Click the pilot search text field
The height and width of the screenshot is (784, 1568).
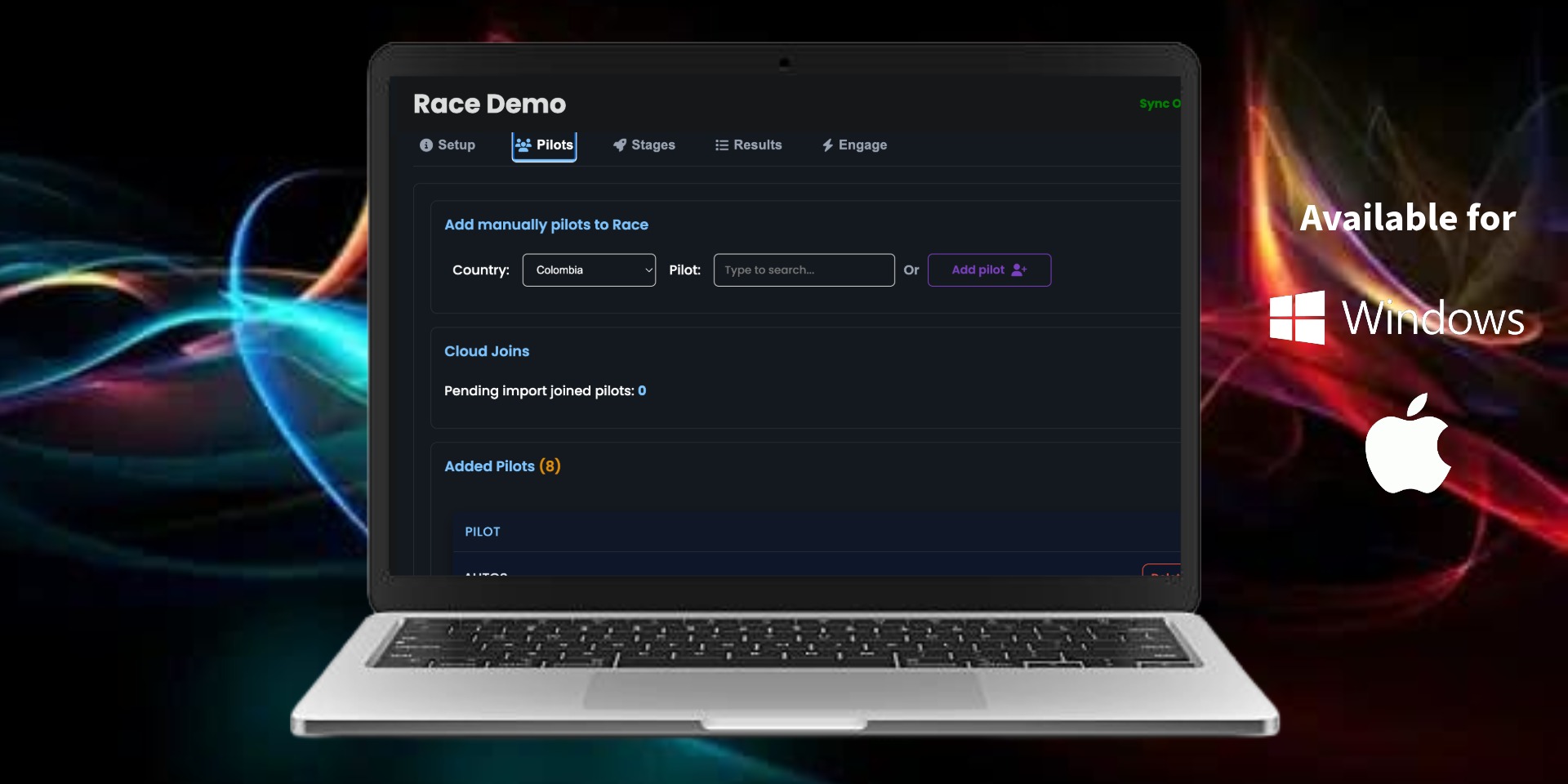803,269
